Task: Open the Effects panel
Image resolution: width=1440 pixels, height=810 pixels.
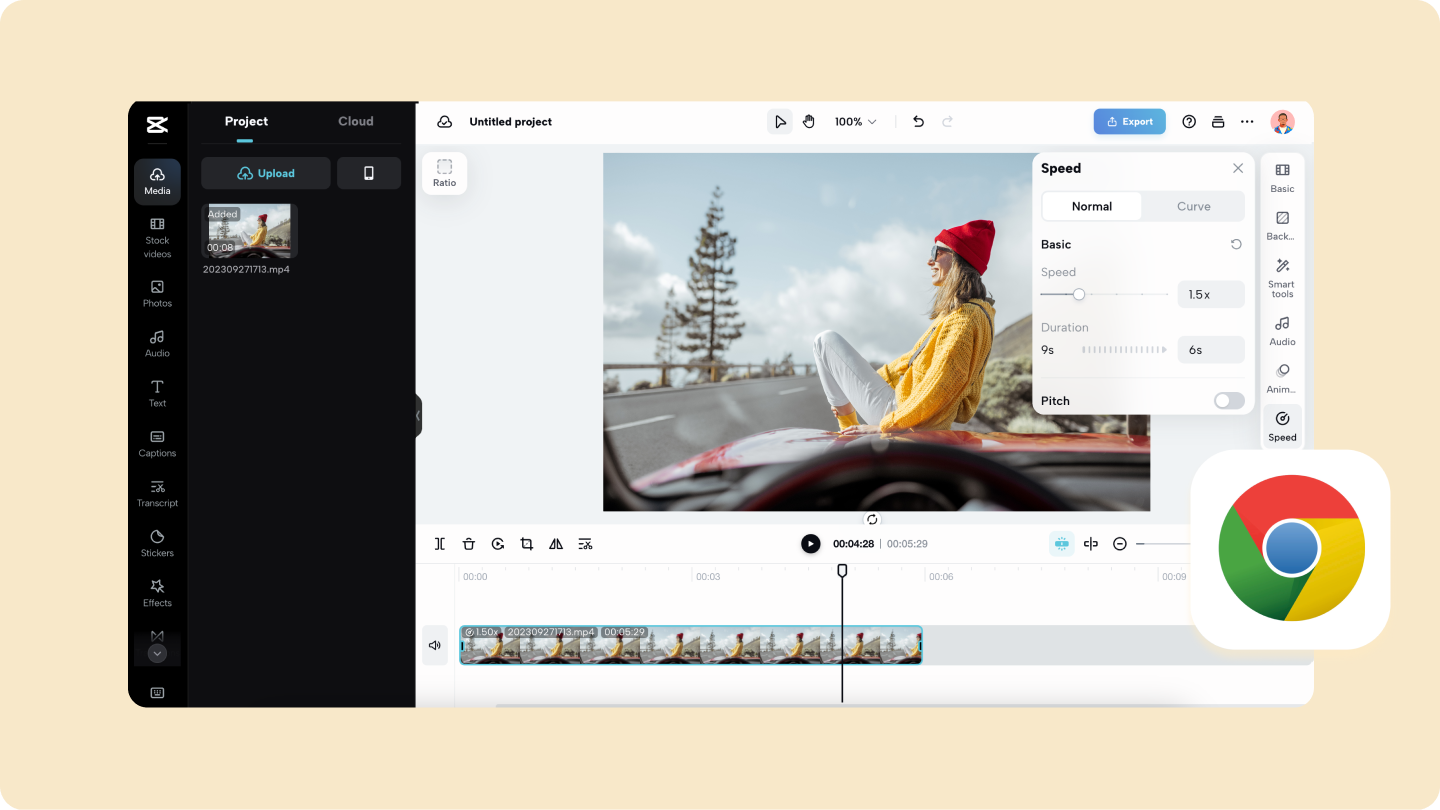Action: point(157,594)
